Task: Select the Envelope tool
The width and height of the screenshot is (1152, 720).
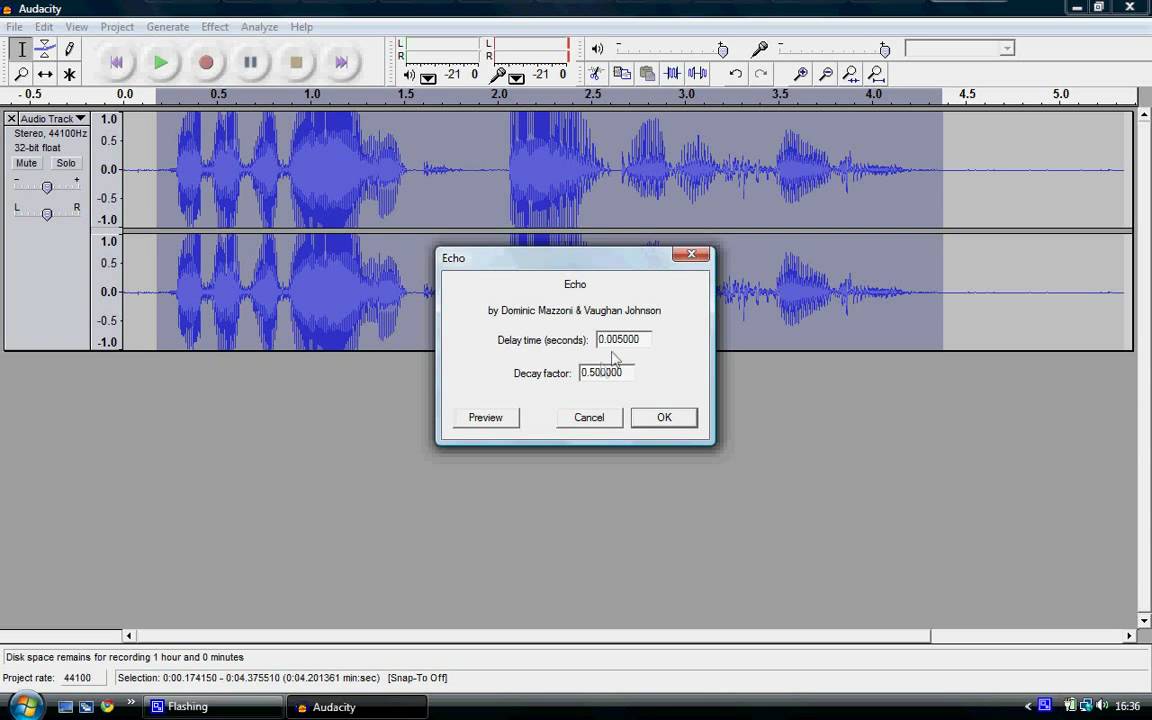Action: [45, 49]
